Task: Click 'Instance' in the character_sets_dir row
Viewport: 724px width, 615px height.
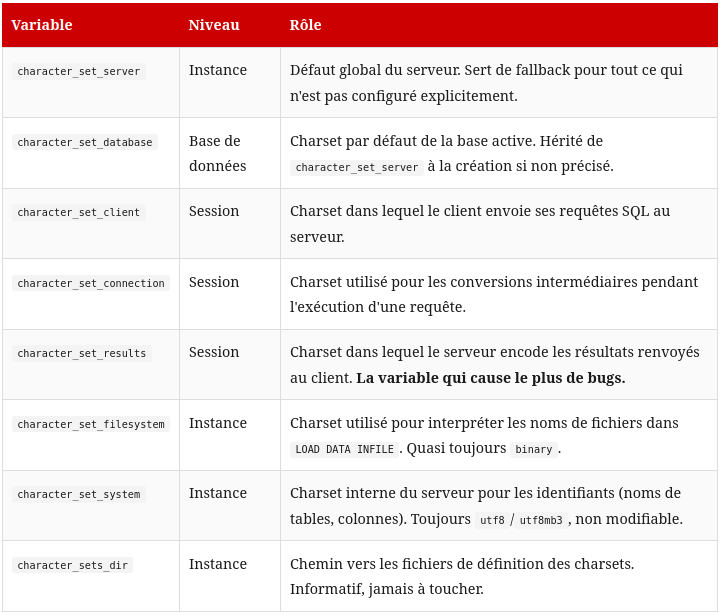Action: pos(218,564)
